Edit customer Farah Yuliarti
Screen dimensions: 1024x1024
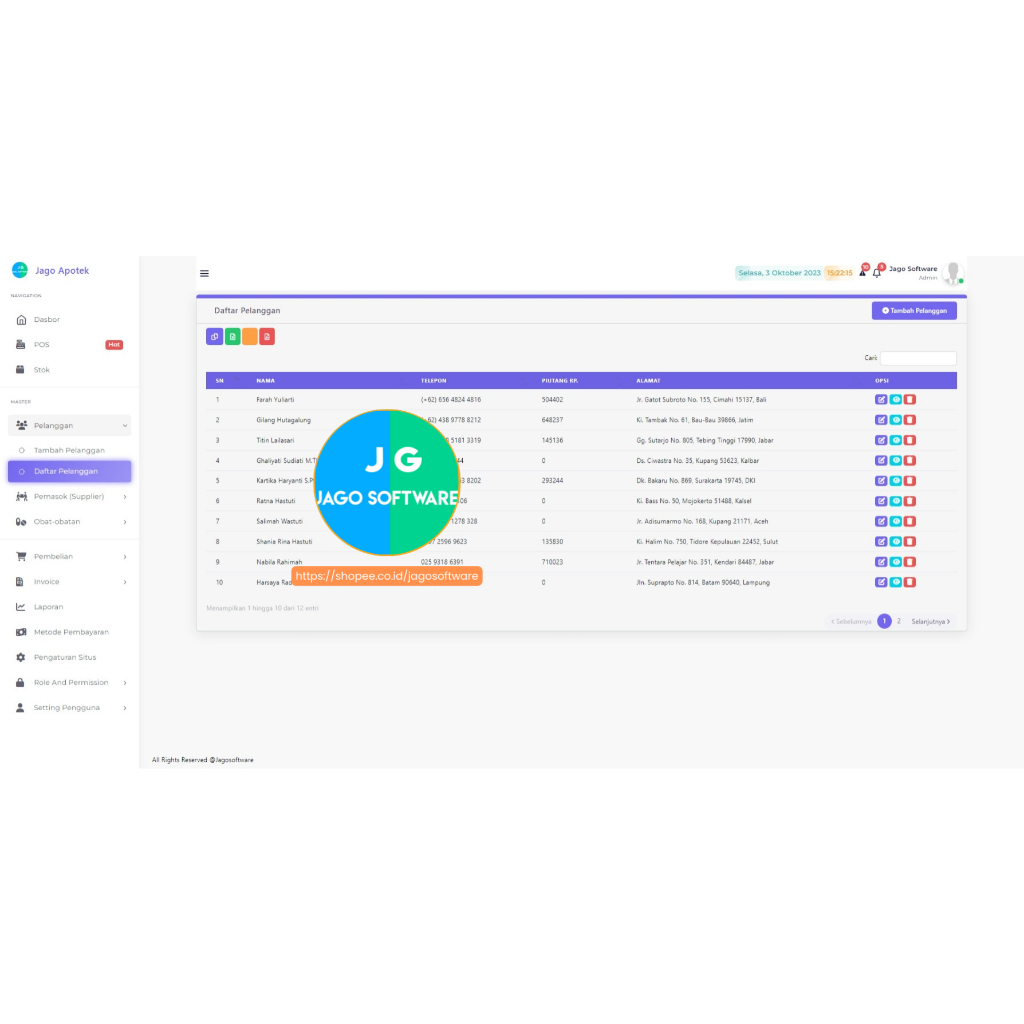pyautogui.click(x=881, y=400)
